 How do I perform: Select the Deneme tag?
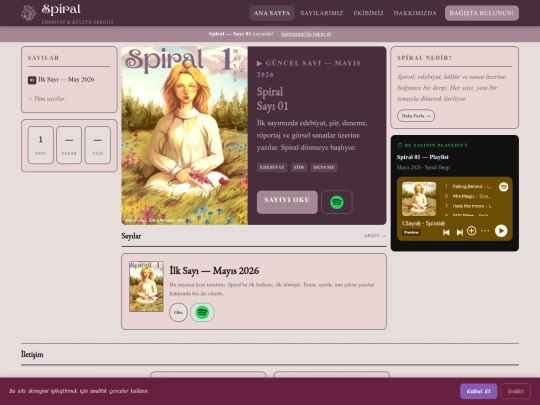click(x=324, y=167)
